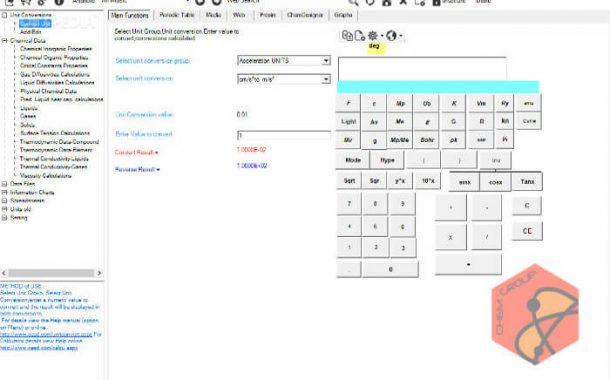Expand the Data Files tree node
The image size is (610, 380).
(4, 184)
